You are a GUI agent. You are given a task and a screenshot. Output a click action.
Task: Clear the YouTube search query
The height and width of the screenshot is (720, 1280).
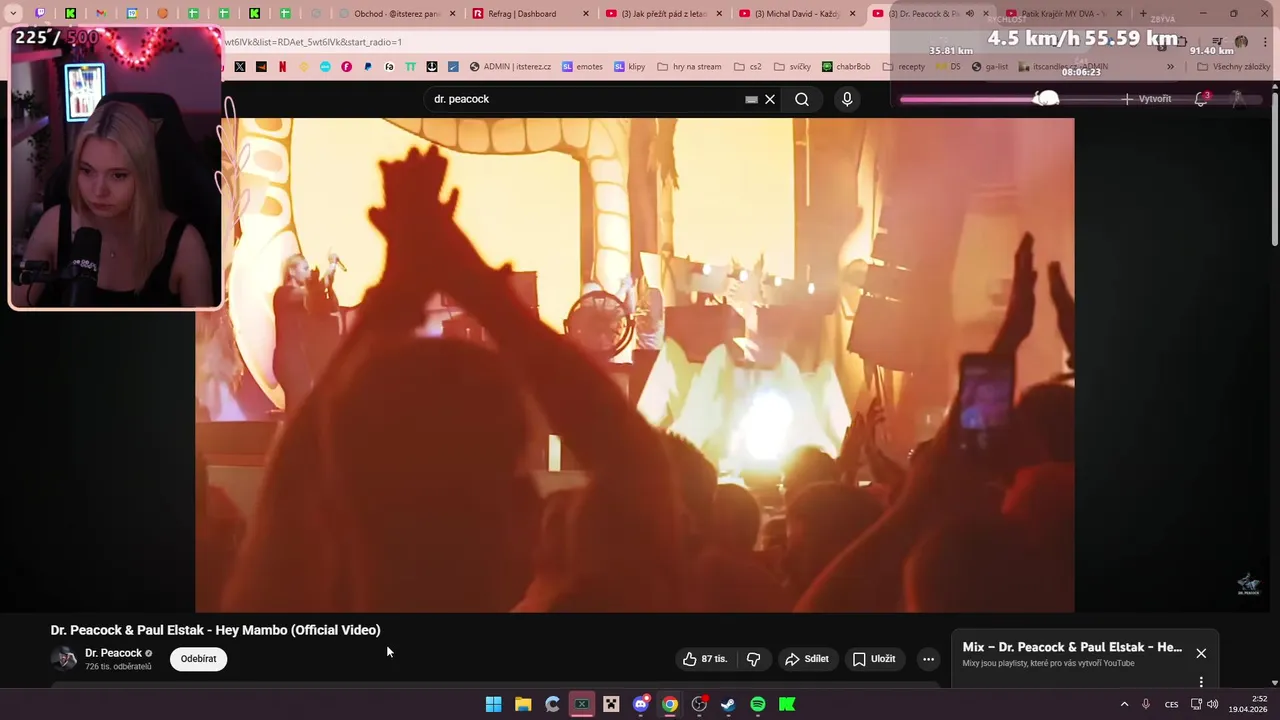pos(770,99)
